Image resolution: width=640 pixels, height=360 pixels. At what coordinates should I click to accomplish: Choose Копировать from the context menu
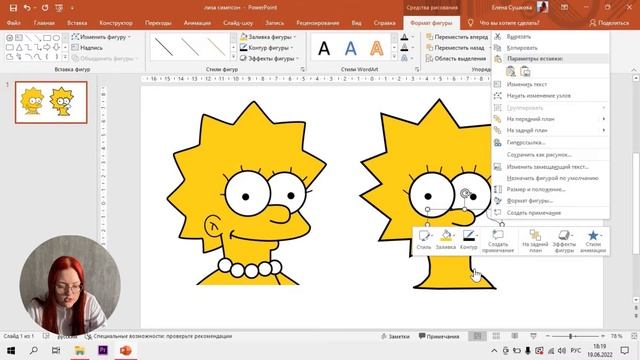[551, 48]
